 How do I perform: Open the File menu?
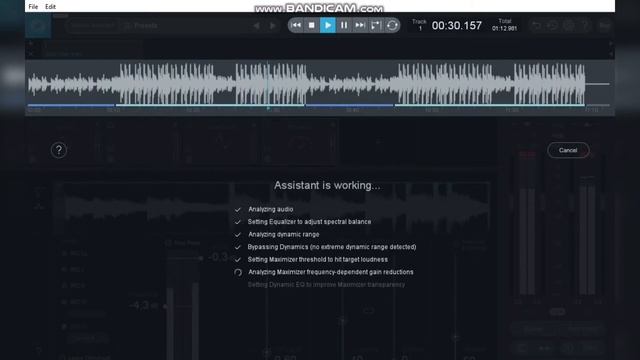click(33, 7)
